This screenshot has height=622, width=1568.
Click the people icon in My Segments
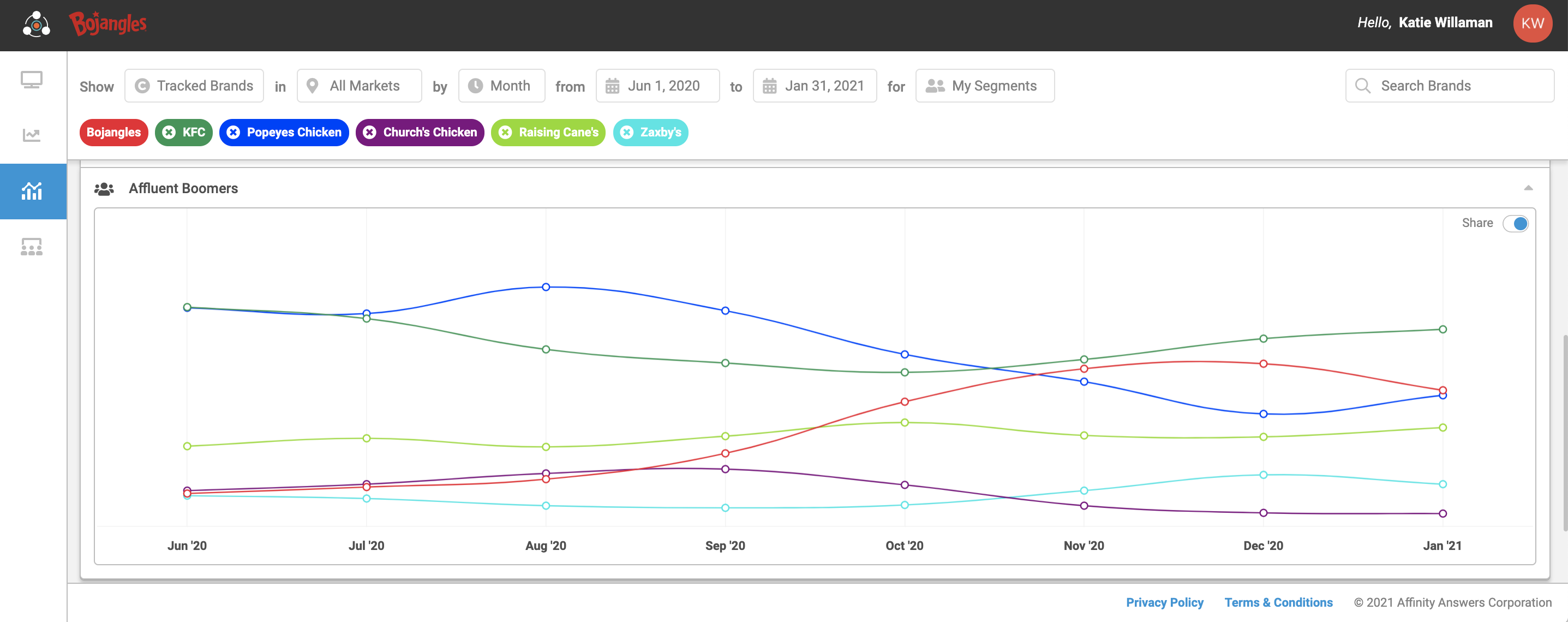click(935, 86)
